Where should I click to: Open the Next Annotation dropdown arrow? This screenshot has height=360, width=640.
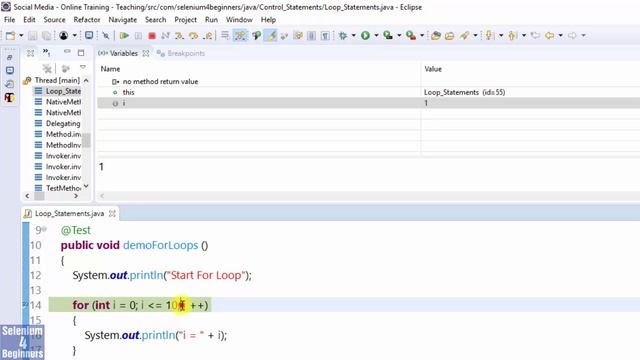(501, 36)
